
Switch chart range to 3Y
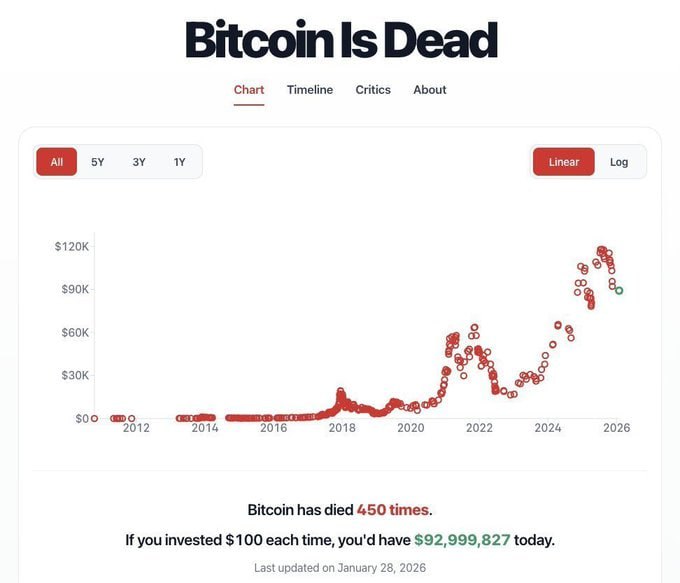(x=139, y=162)
